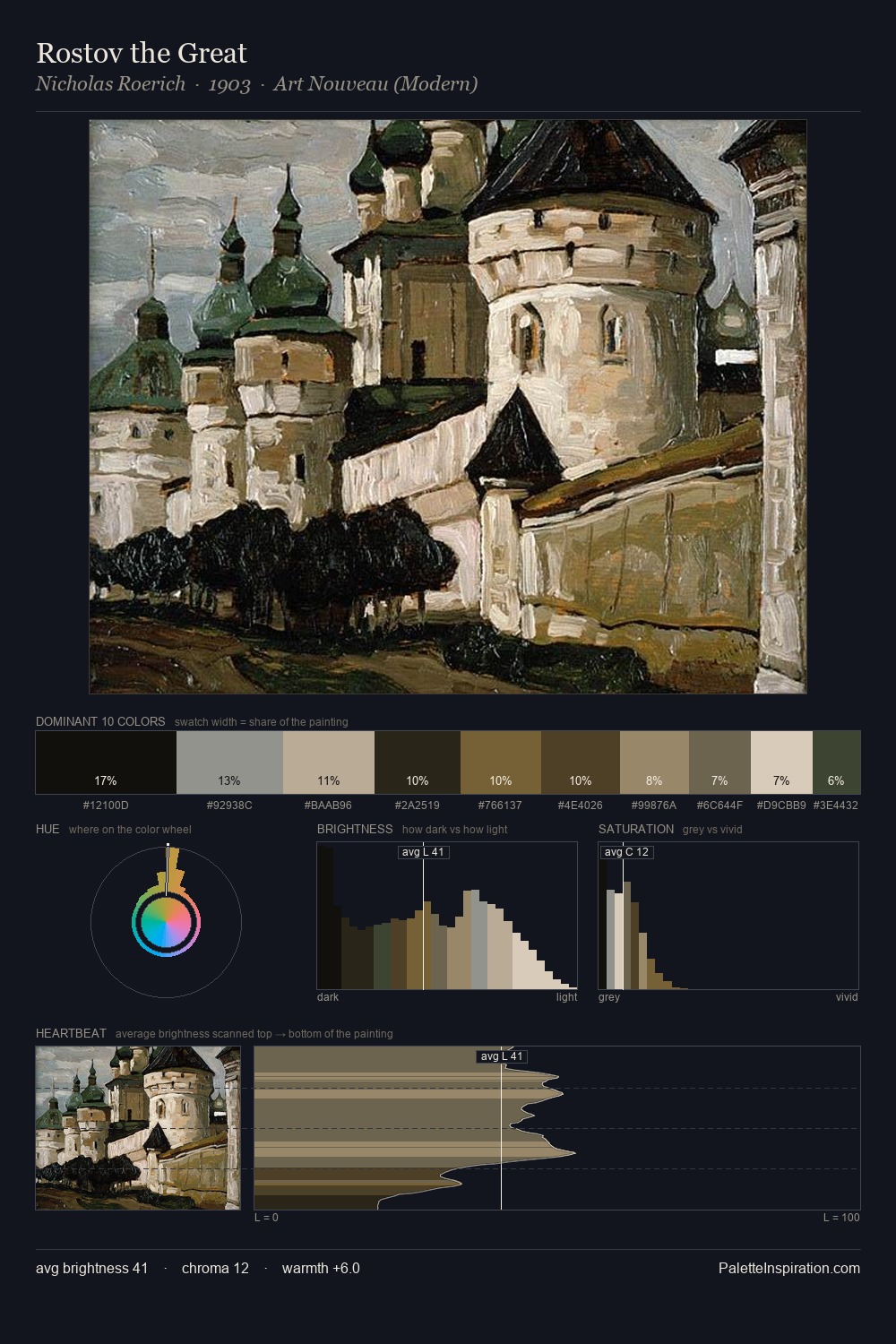Viewport: 896px width, 1344px height.
Task: Click the 'avg L 41' heartbeat label
Action: coord(502,1056)
